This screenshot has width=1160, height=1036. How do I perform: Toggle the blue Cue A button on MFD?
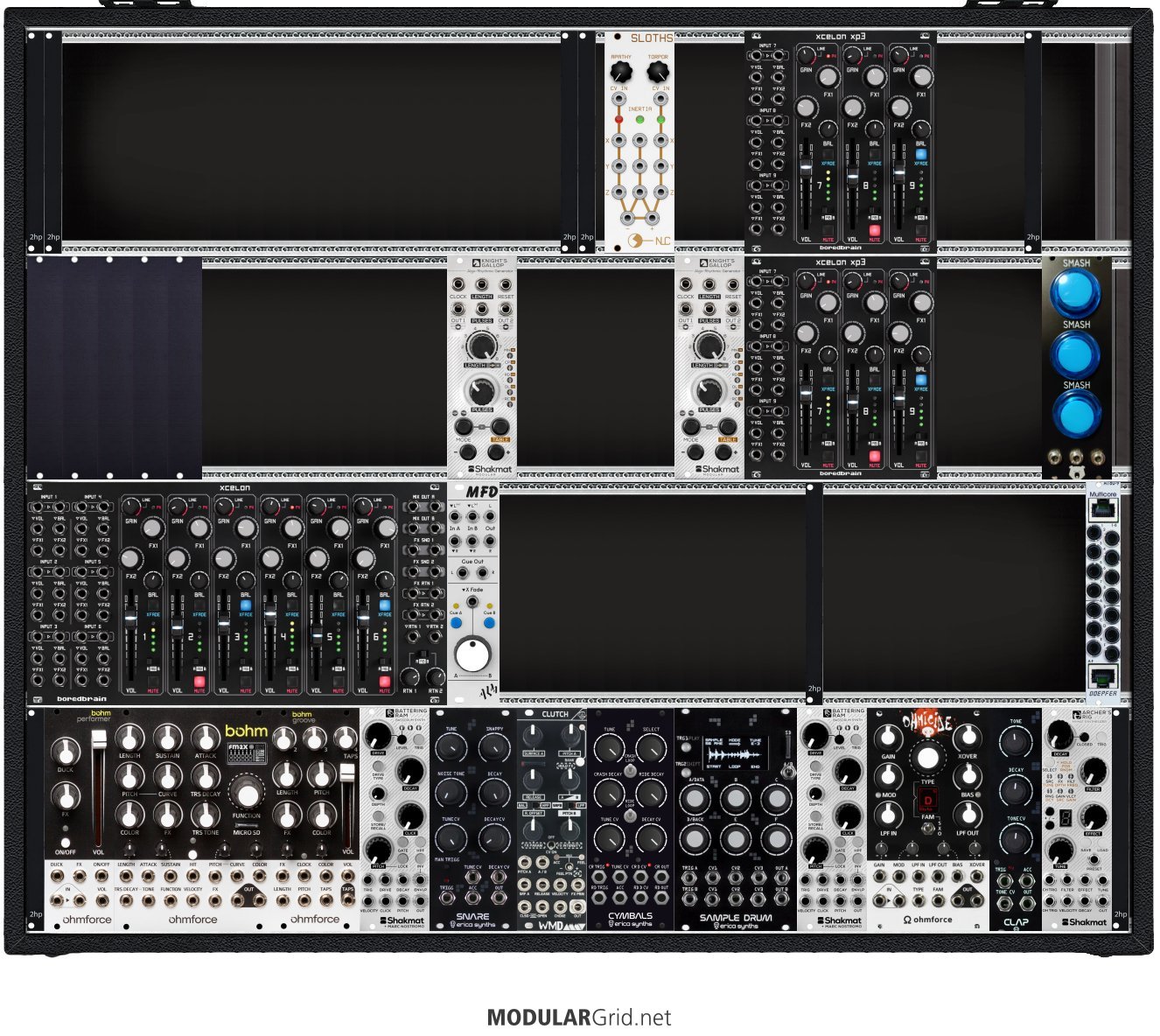(x=456, y=624)
